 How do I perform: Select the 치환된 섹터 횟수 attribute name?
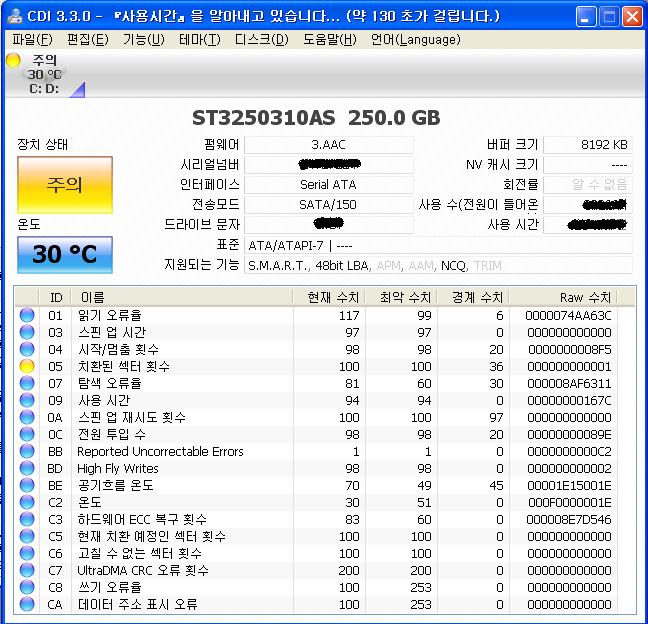[x=124, y=366]
